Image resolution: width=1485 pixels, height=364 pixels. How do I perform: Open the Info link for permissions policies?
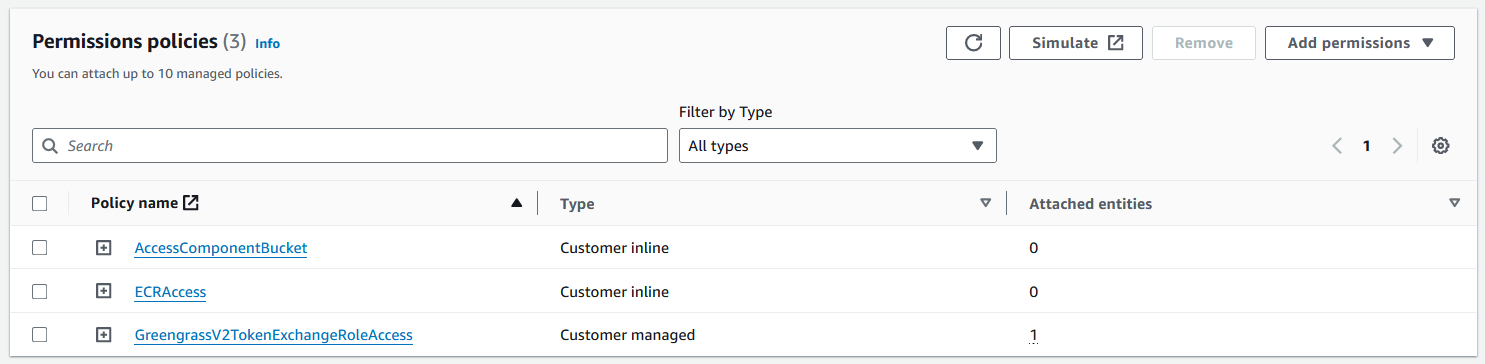coord(268,43)
